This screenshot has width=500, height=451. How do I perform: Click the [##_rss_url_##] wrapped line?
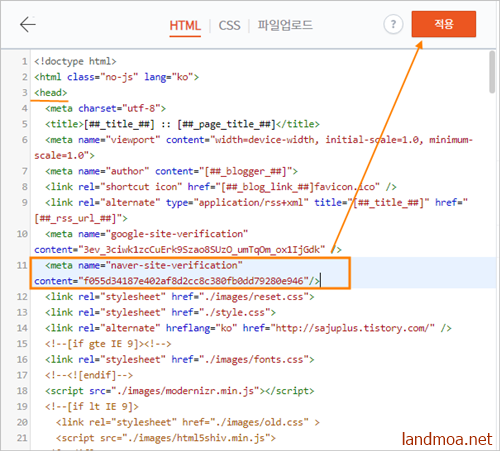(81, 218)
